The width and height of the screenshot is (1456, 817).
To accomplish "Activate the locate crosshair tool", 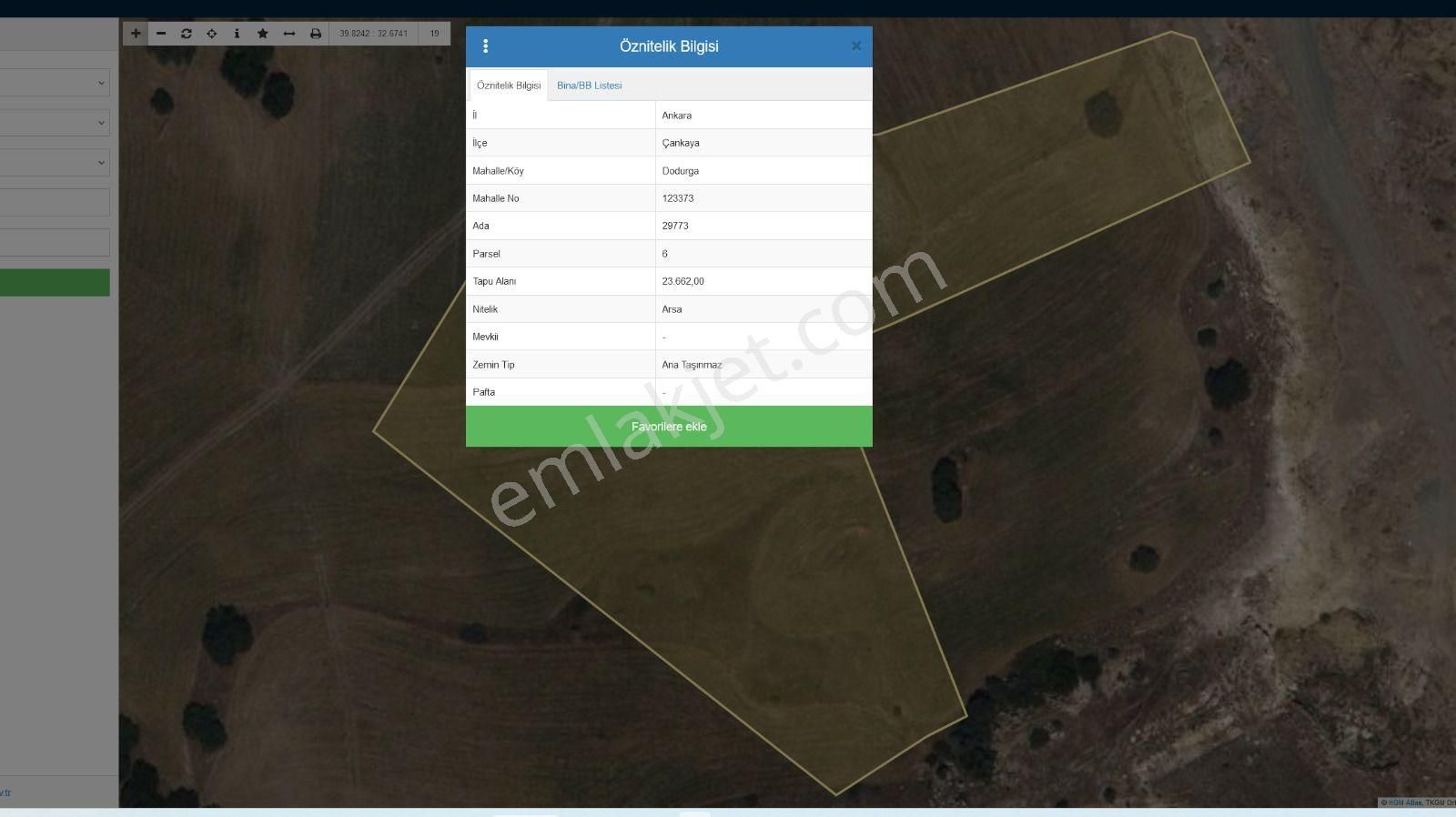I will [x=212, y=34].
